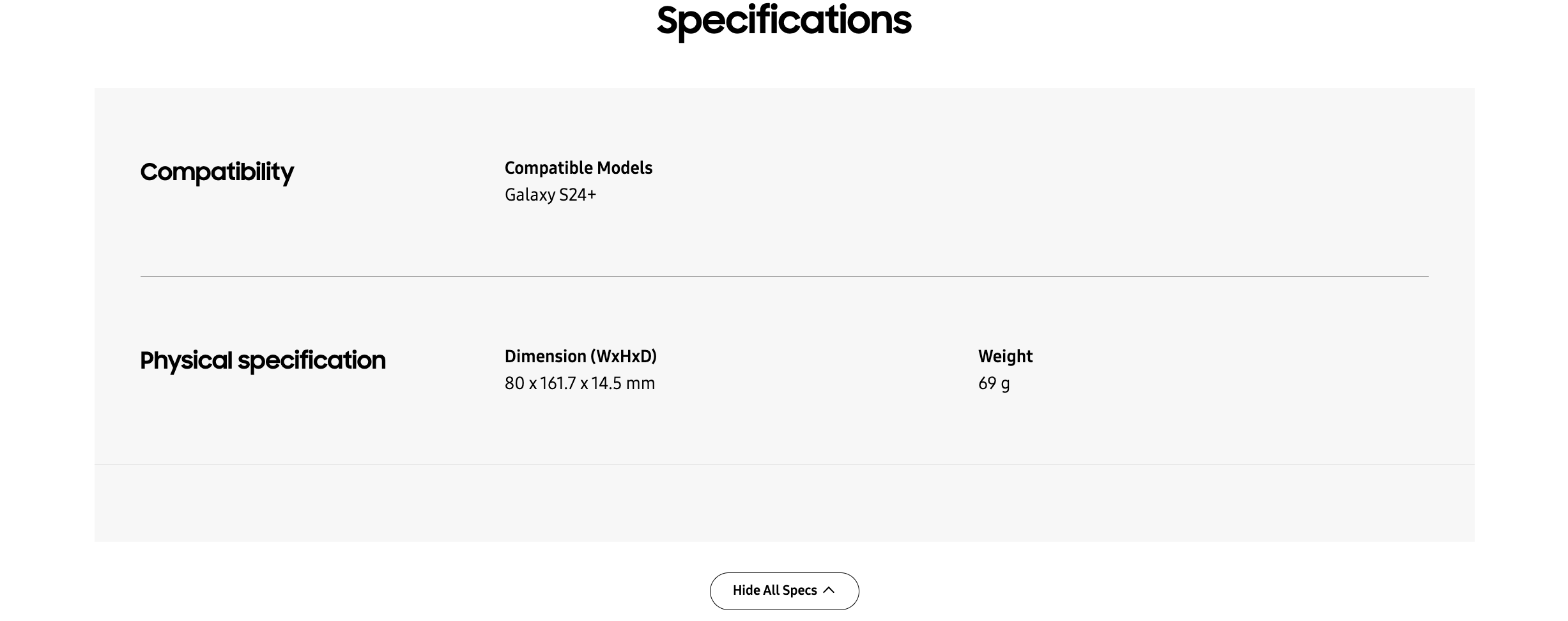Click the Physical specification section title
1568x621 pixels.
click(263, 360)
